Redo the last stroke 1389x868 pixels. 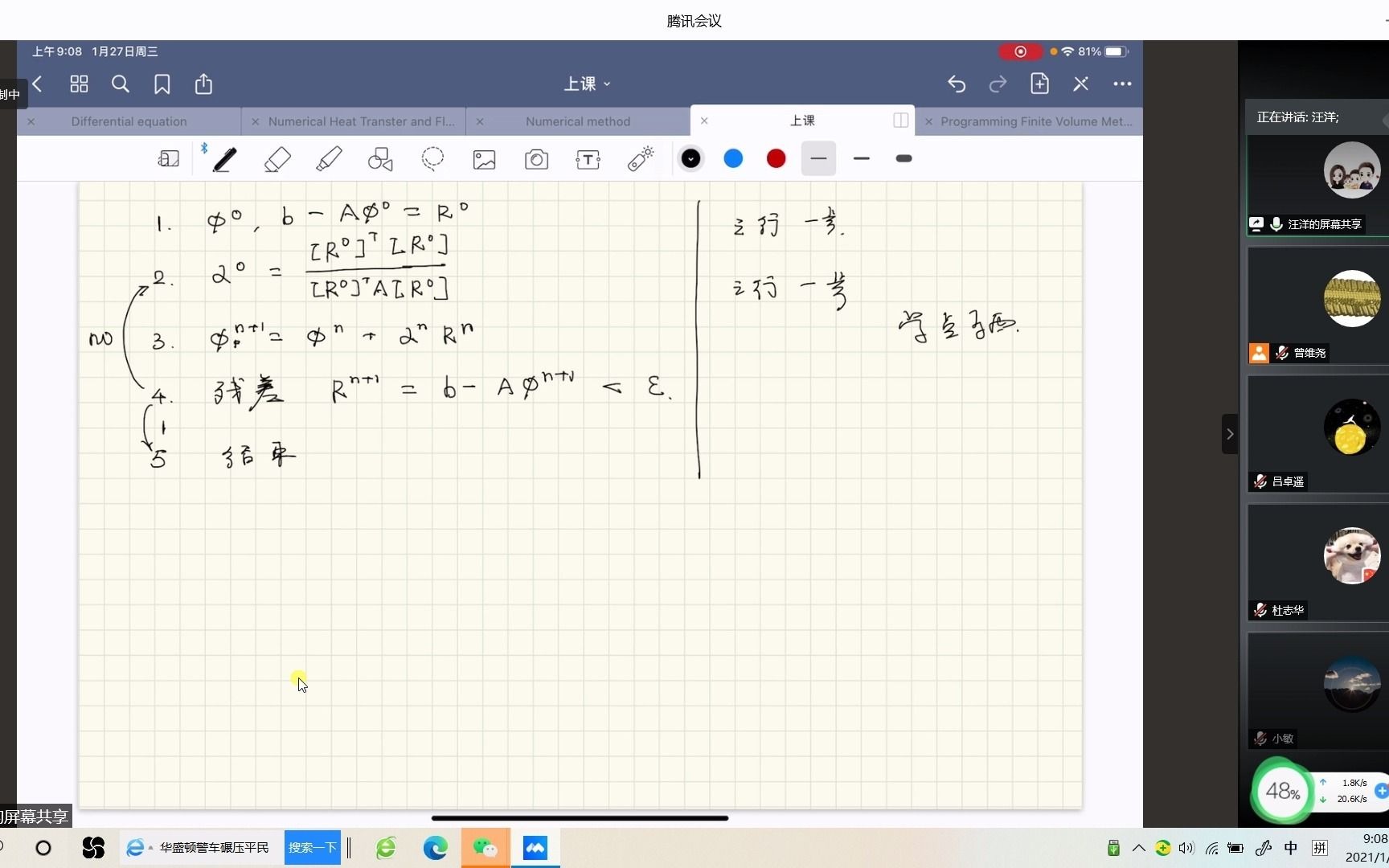[998, 84]
